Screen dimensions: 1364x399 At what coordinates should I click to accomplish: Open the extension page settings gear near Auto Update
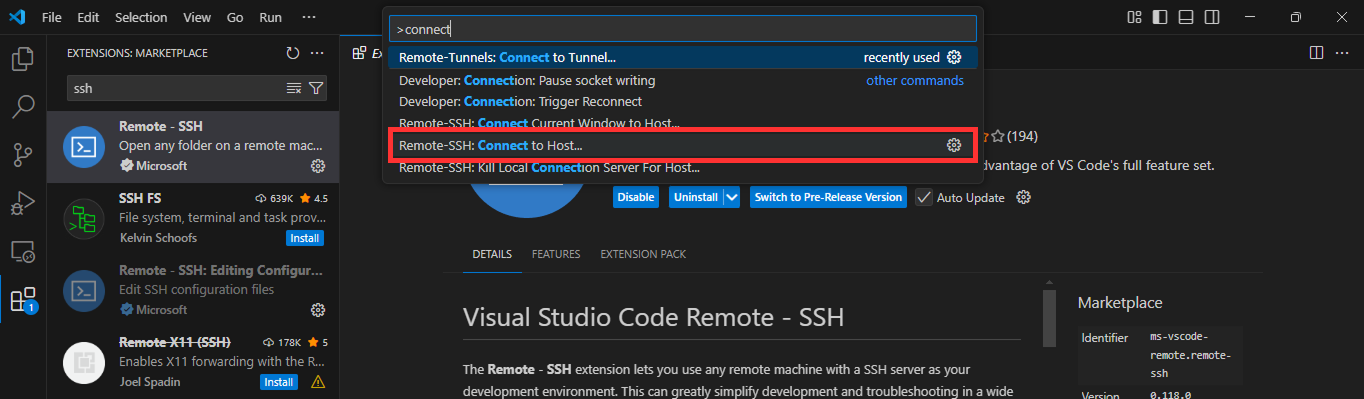[1023, 197]
